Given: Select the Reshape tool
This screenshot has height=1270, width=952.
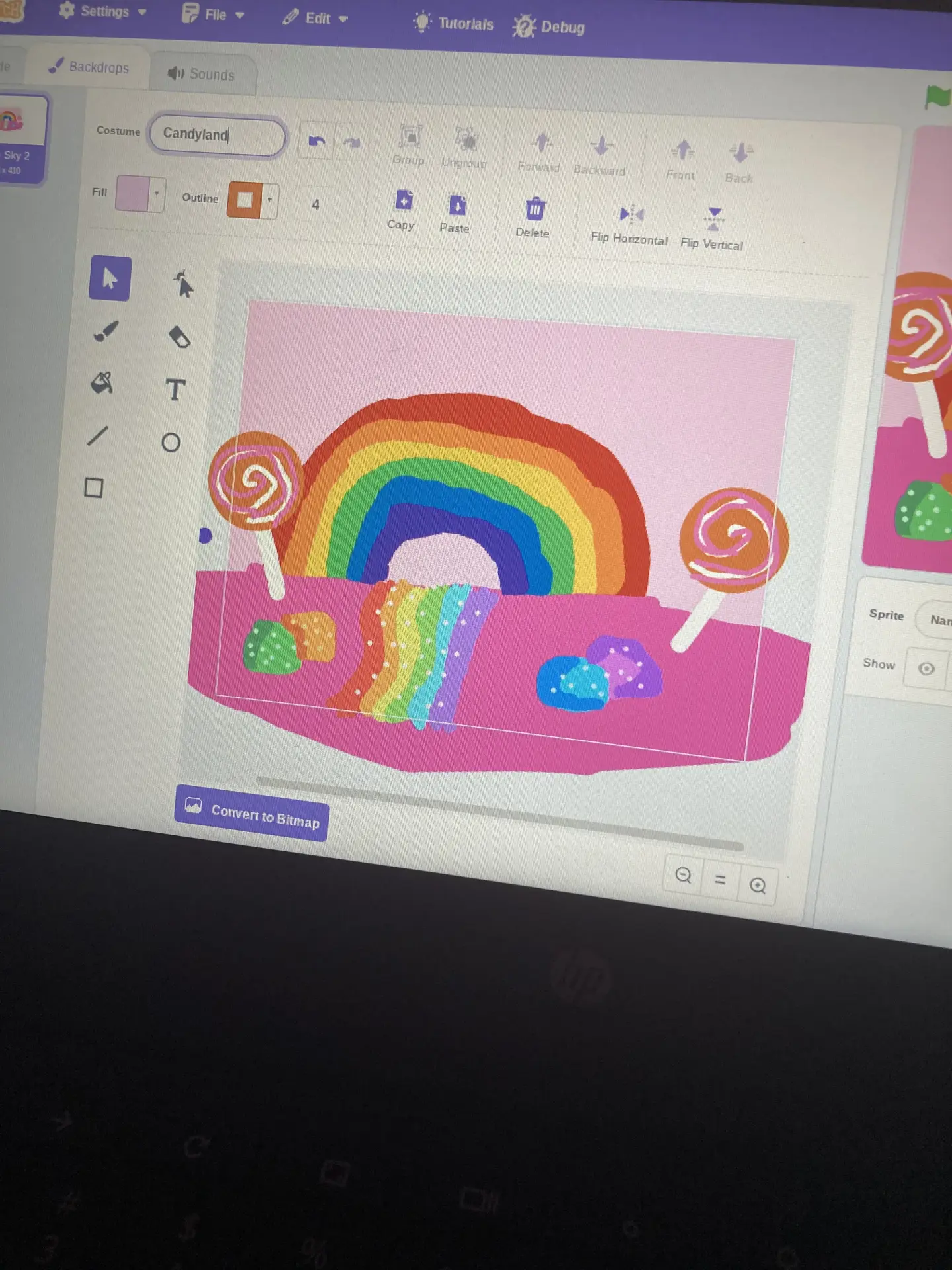Looking at the screenshot, I should (x=182, y=284).
